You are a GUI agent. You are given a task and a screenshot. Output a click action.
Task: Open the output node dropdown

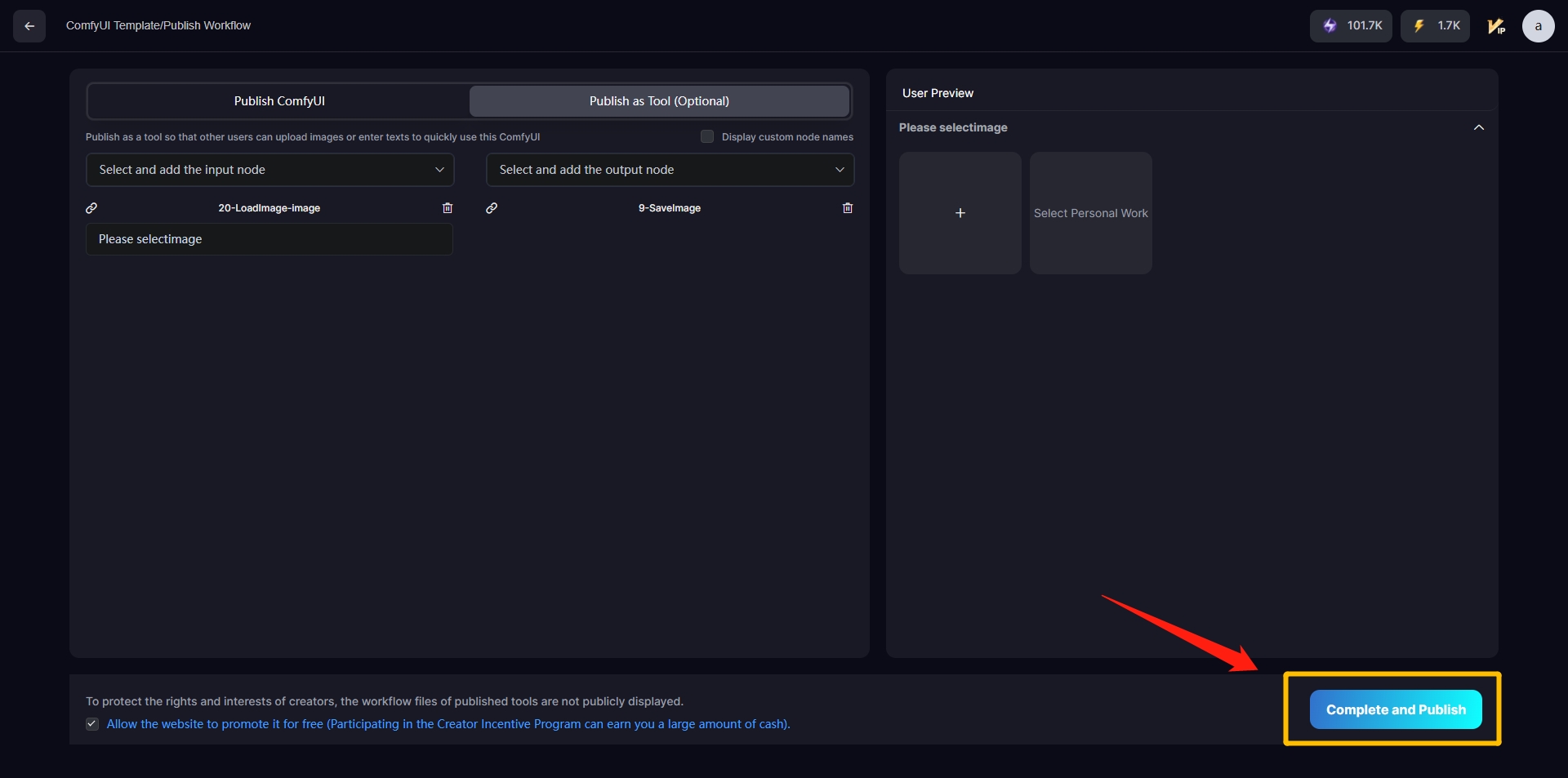click(670, 170)
